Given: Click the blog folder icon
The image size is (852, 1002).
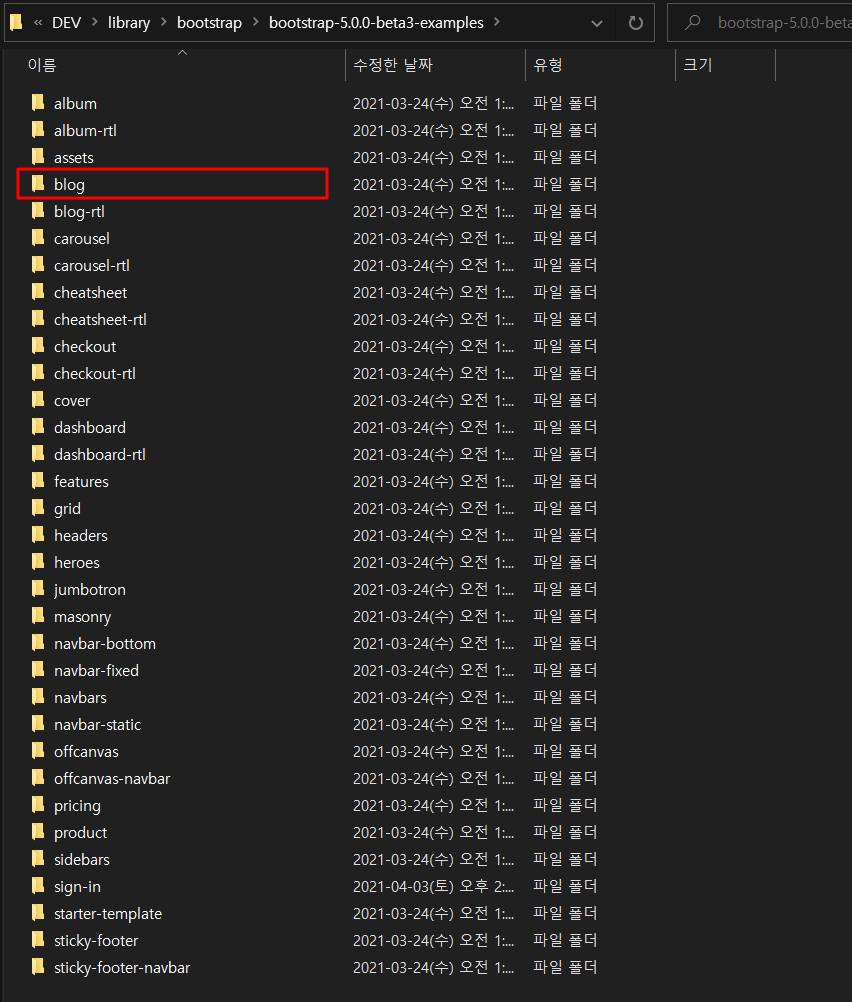Looking at the screenshot, I should [38, 184].
